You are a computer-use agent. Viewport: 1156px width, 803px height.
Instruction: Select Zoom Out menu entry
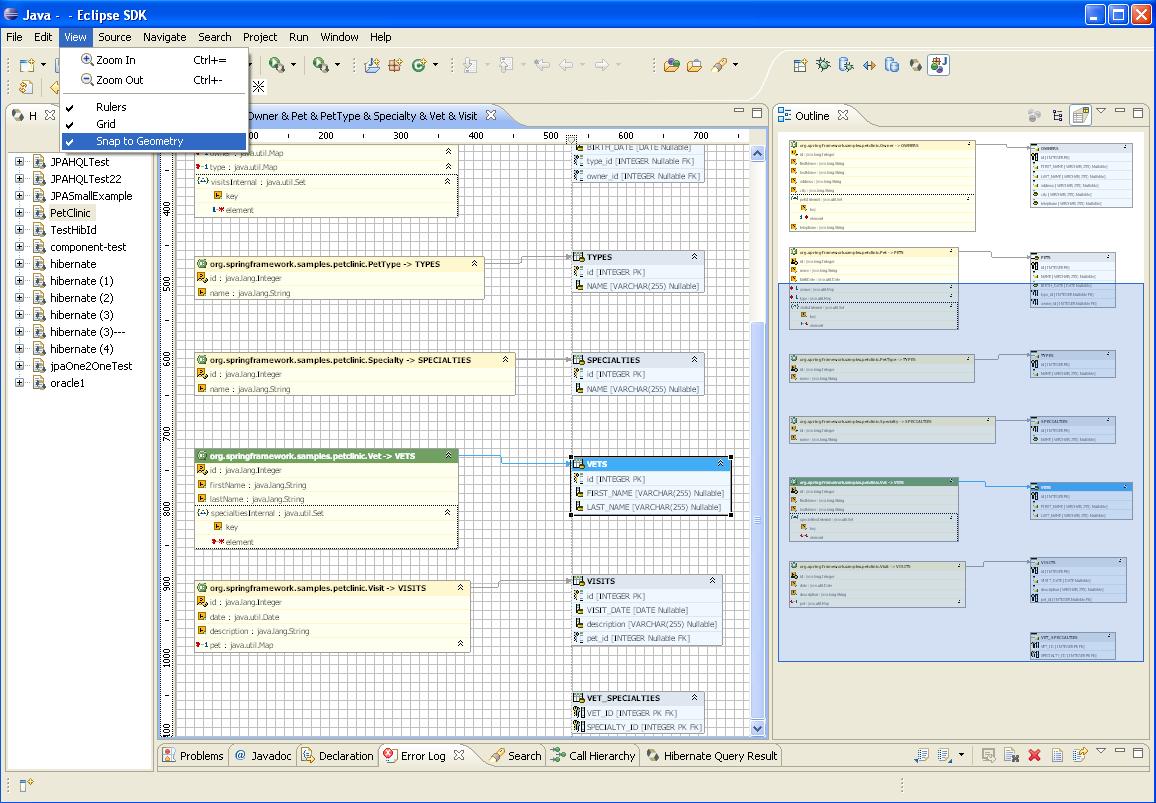coord(119,80)
